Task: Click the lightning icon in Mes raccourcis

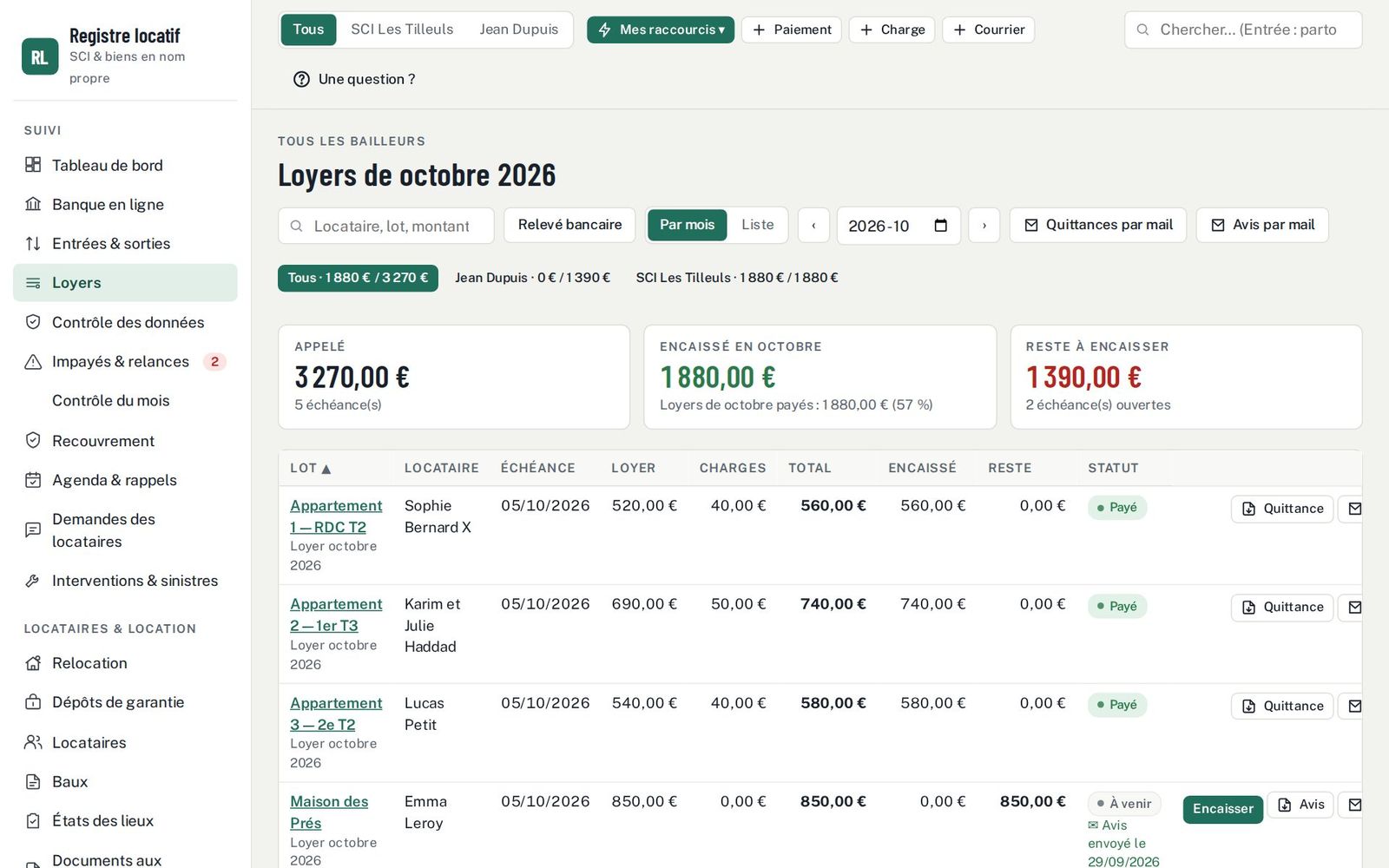Action: pyautogui.click(x=604, y=30)
